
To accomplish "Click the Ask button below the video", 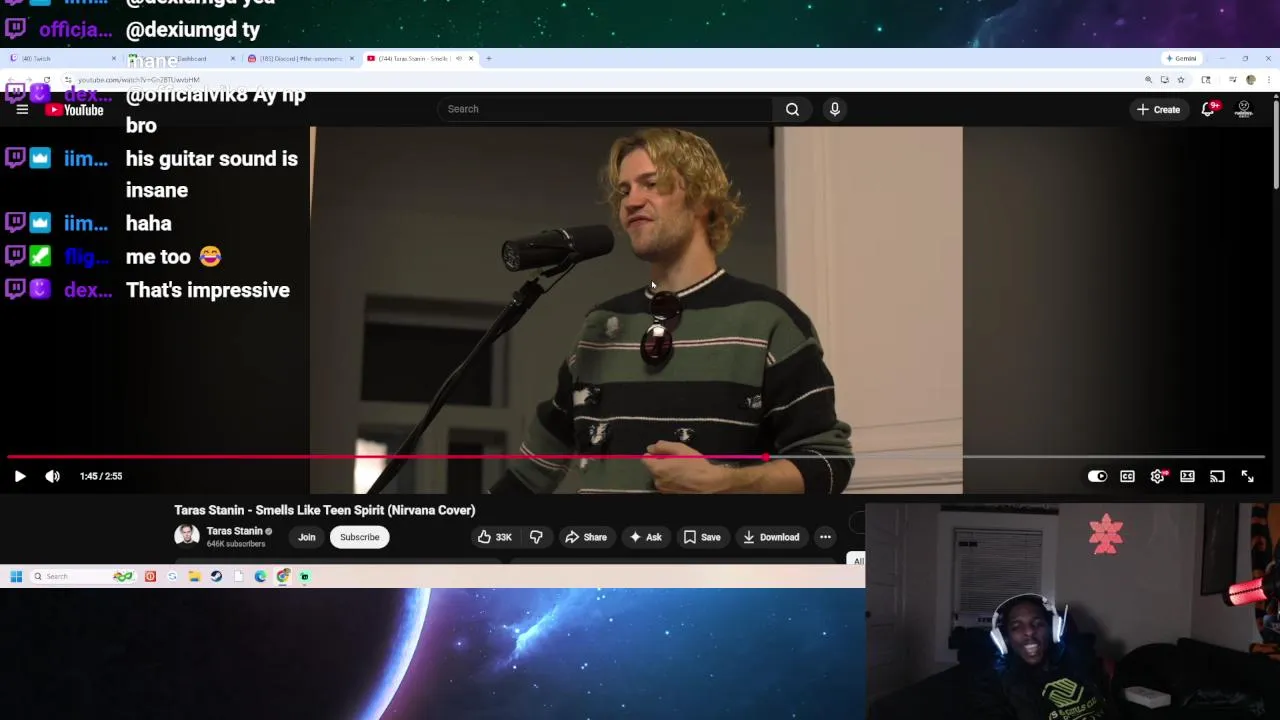I will (645, 537).
